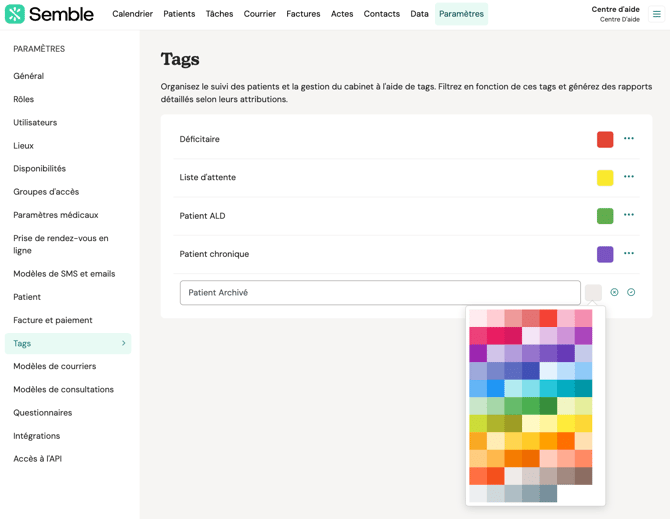Open the Calendrier menu item
670x519 pixels.
coord(132,14)
